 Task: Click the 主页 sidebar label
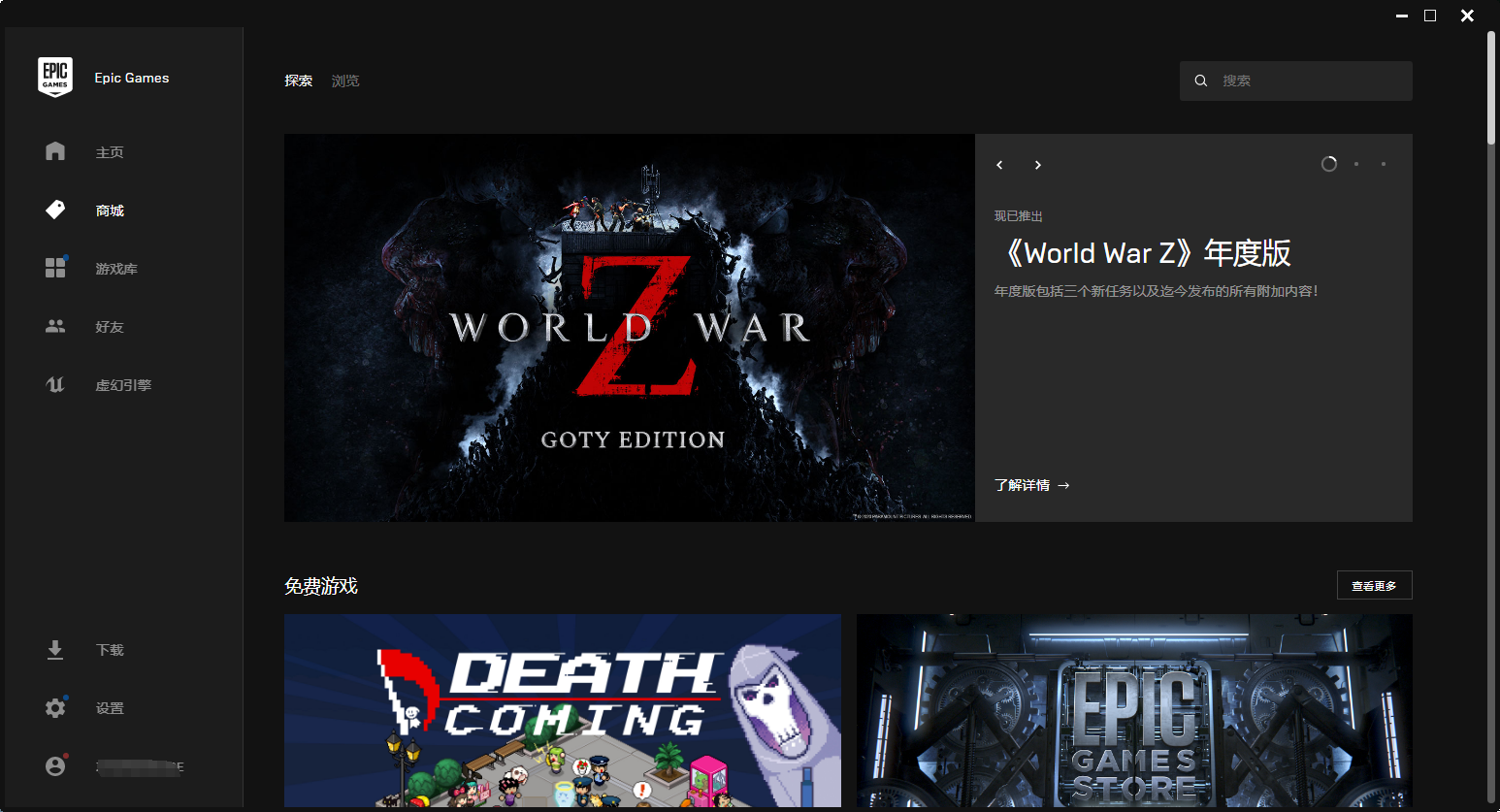tap(110, 152)
